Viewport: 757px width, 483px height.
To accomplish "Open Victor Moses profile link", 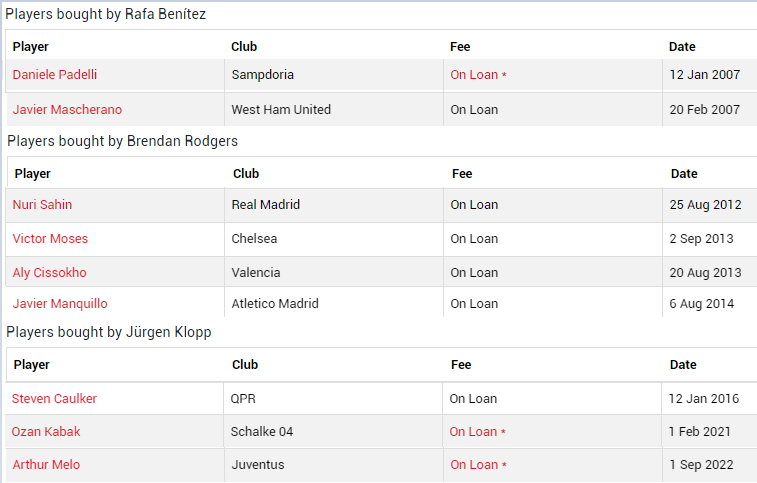I will coord(50,239).
